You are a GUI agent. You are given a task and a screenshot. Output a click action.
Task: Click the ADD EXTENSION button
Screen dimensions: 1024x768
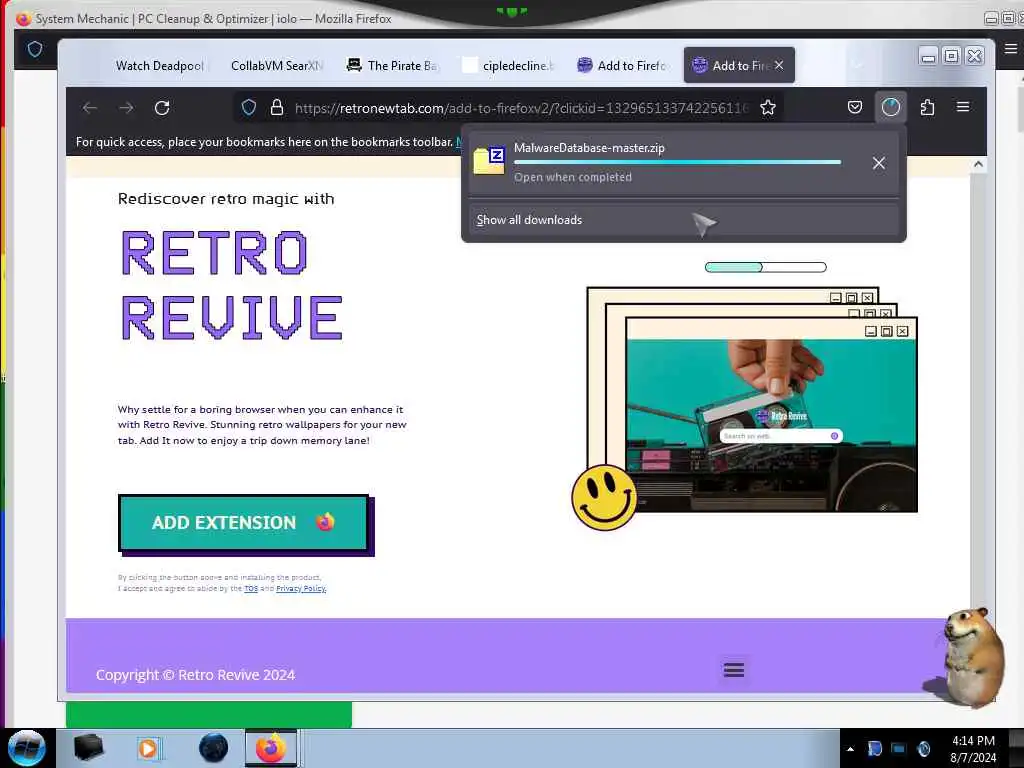coord(243,522)
